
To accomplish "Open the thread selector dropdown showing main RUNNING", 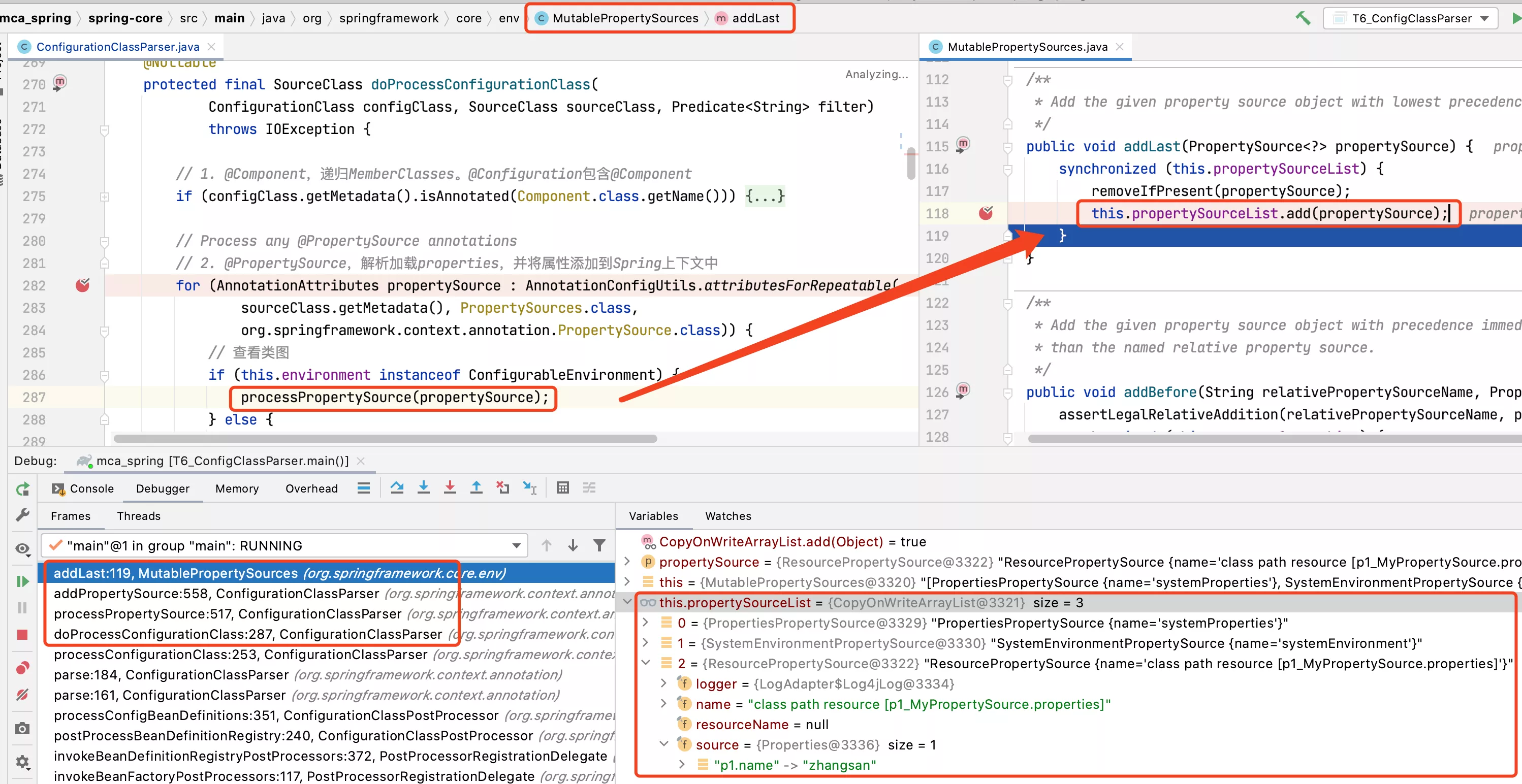I will 283,545.
